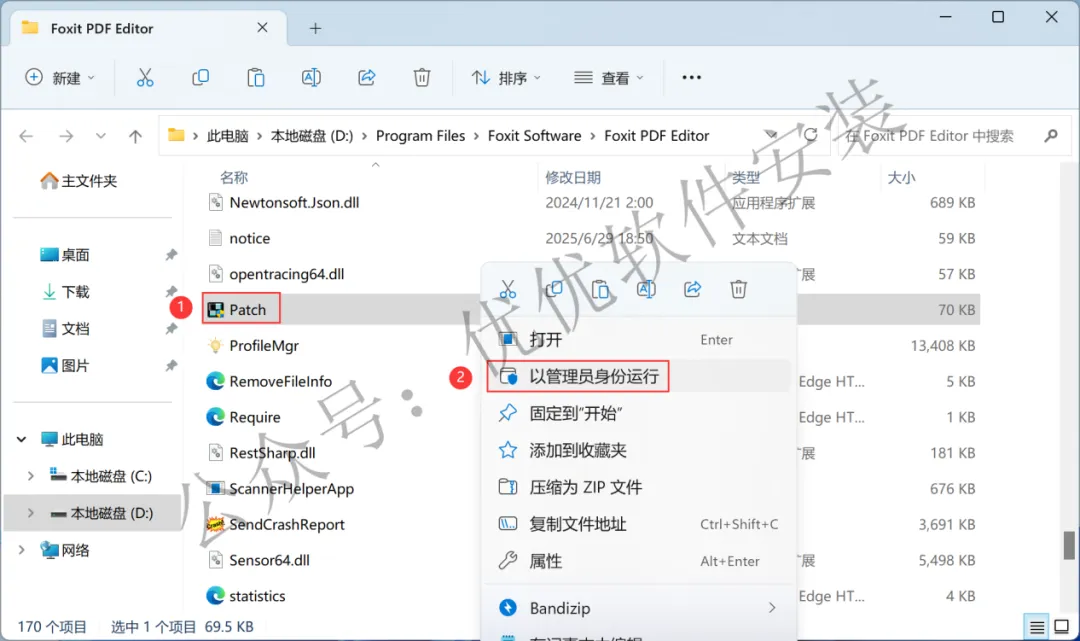
Task: Open the 排序 (Sort) dropdown
Action: click(x=506, y=78)
